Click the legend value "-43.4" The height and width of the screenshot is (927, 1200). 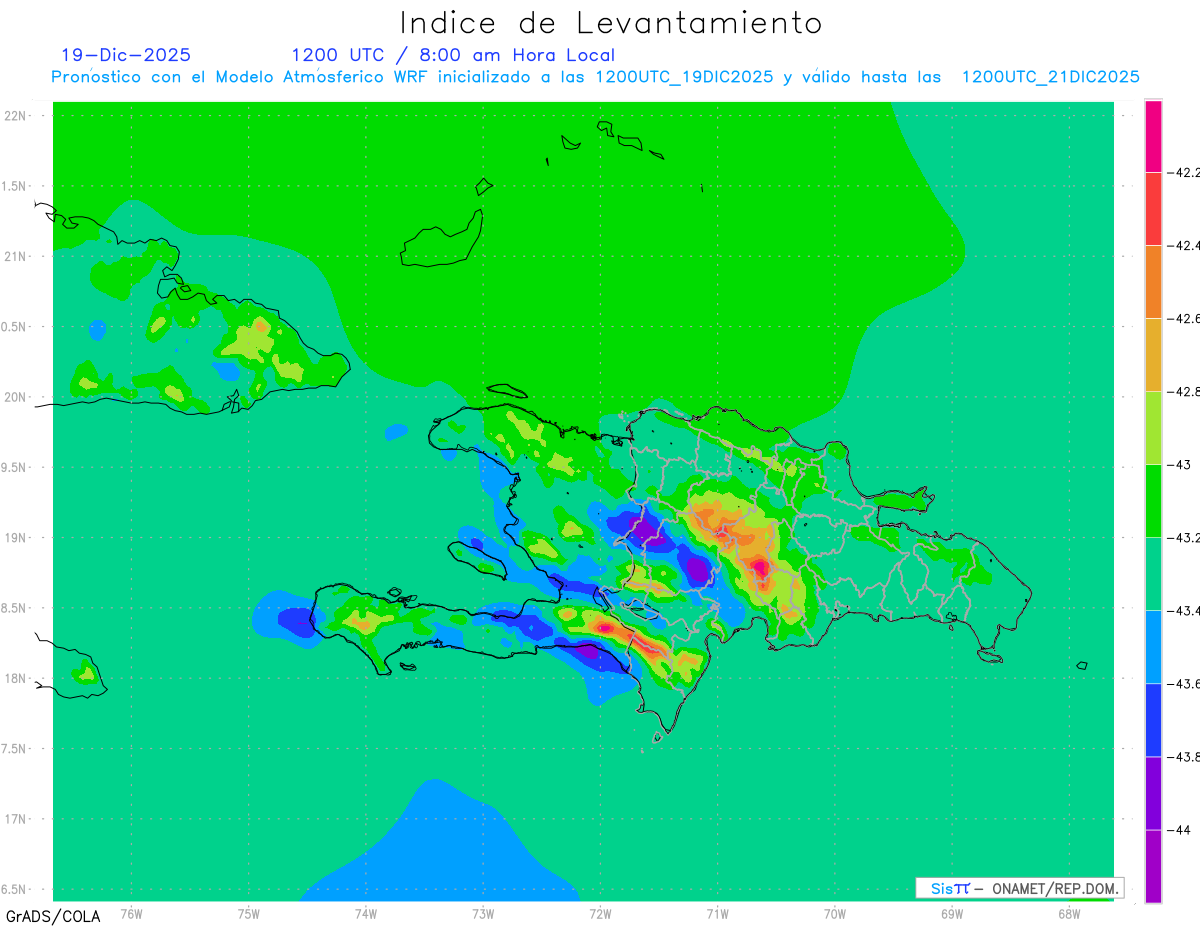tap(1186, 610)
